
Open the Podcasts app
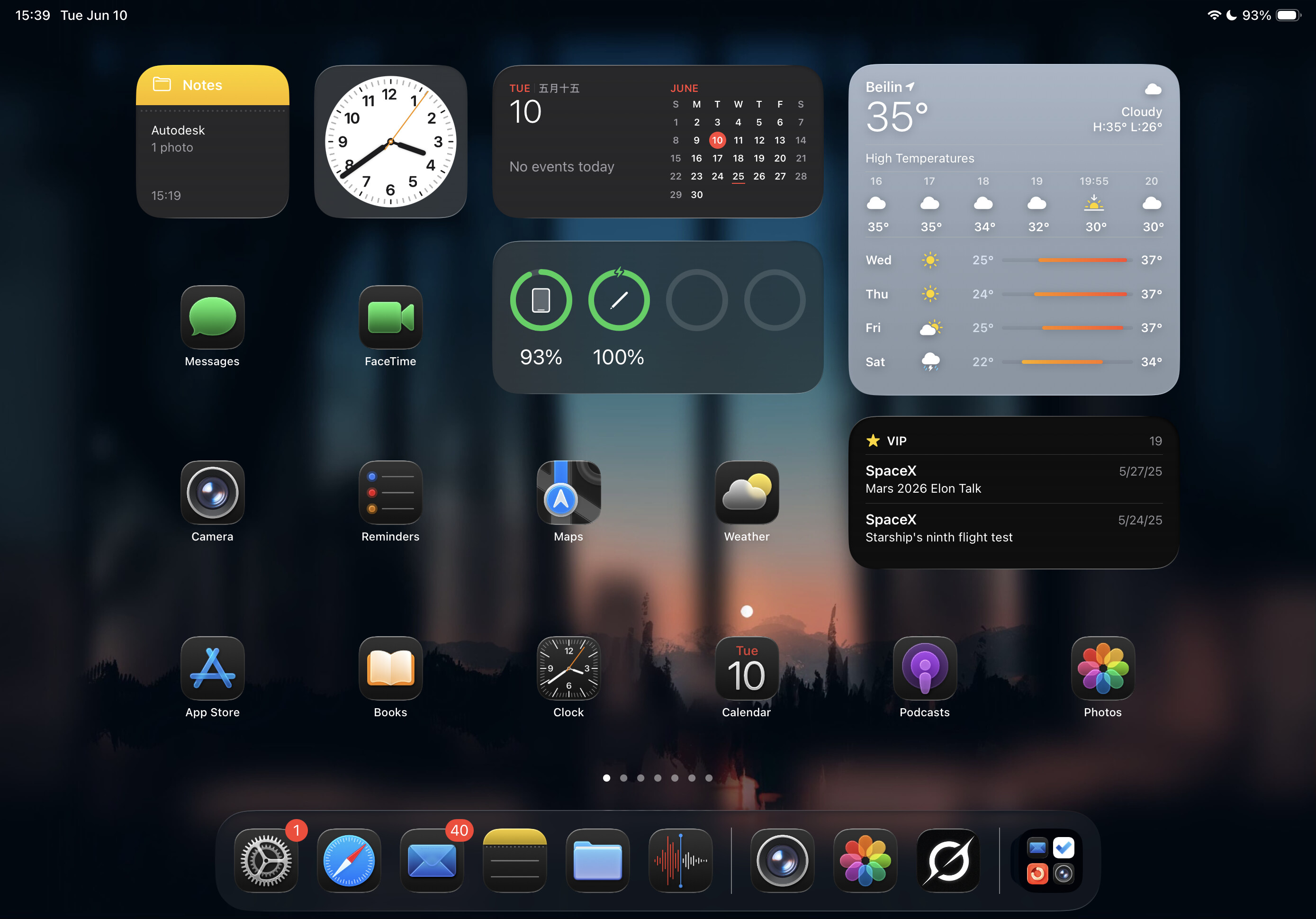(x=925, y=668)
